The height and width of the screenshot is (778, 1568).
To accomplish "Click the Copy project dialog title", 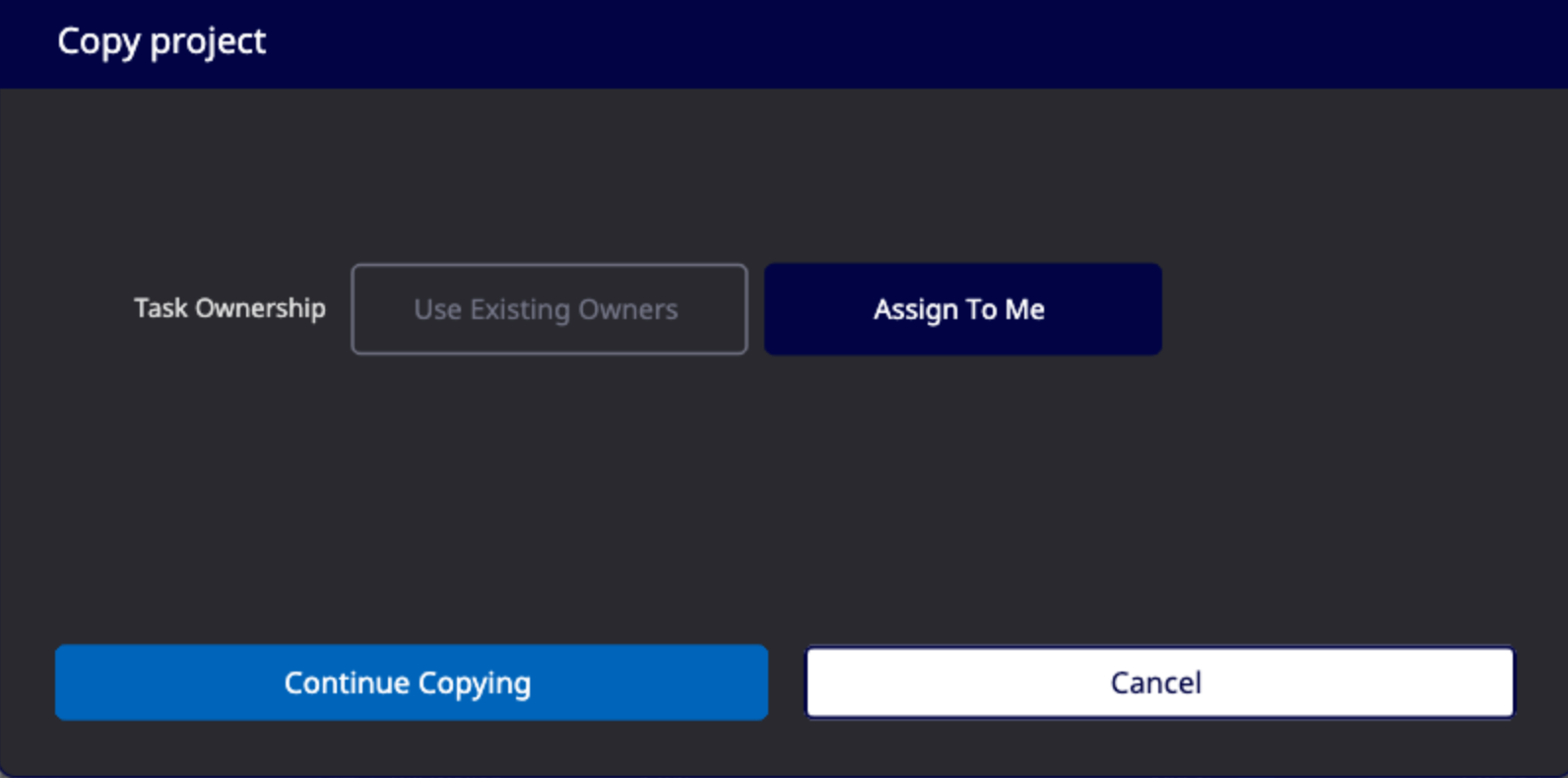I will (162, 41).
